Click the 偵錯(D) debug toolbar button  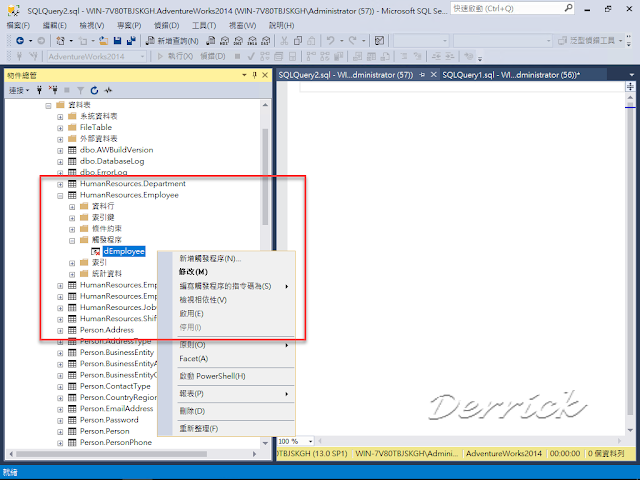tap(213, 56)
